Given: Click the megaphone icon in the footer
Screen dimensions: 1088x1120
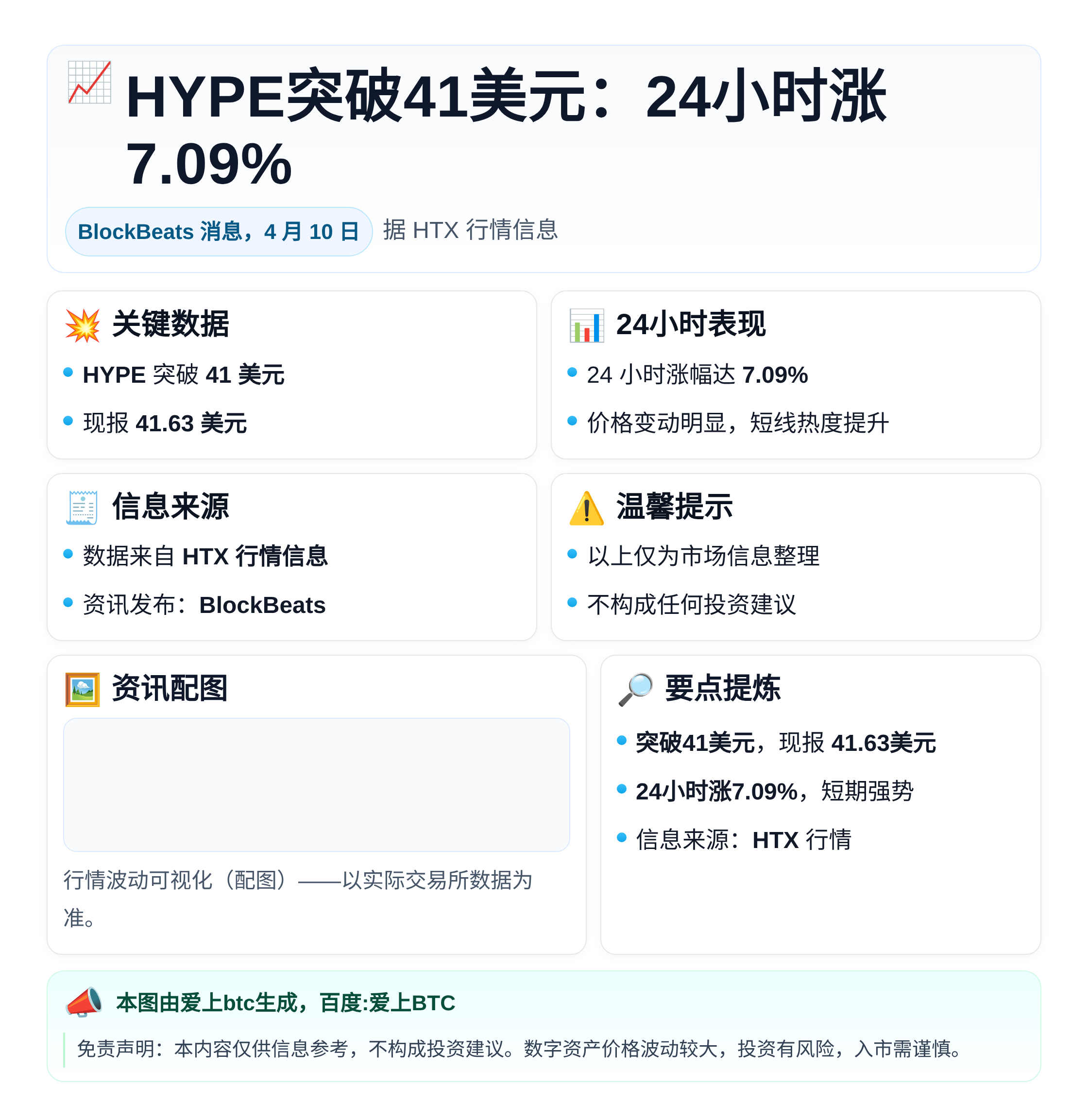Looking at the screenshot, I should pos(84,1002).
